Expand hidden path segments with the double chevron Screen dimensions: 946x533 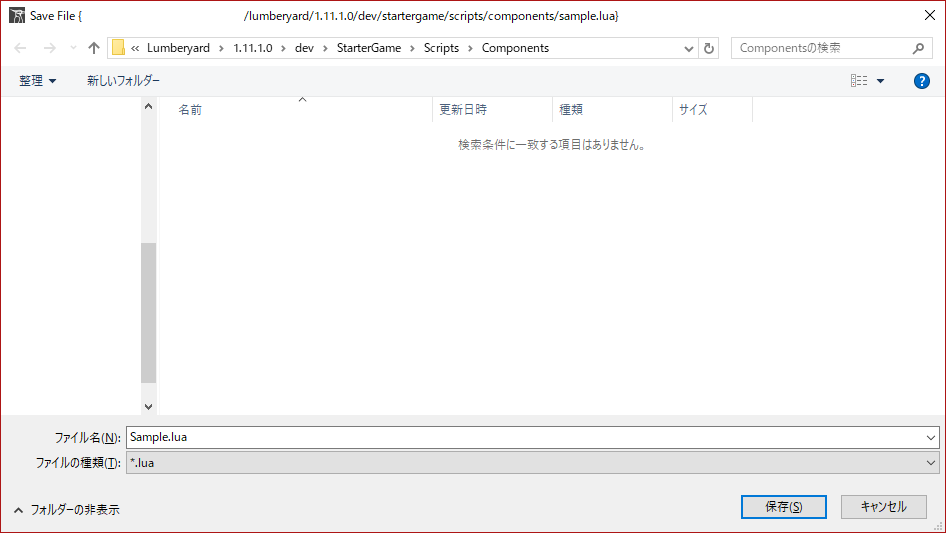135,48
